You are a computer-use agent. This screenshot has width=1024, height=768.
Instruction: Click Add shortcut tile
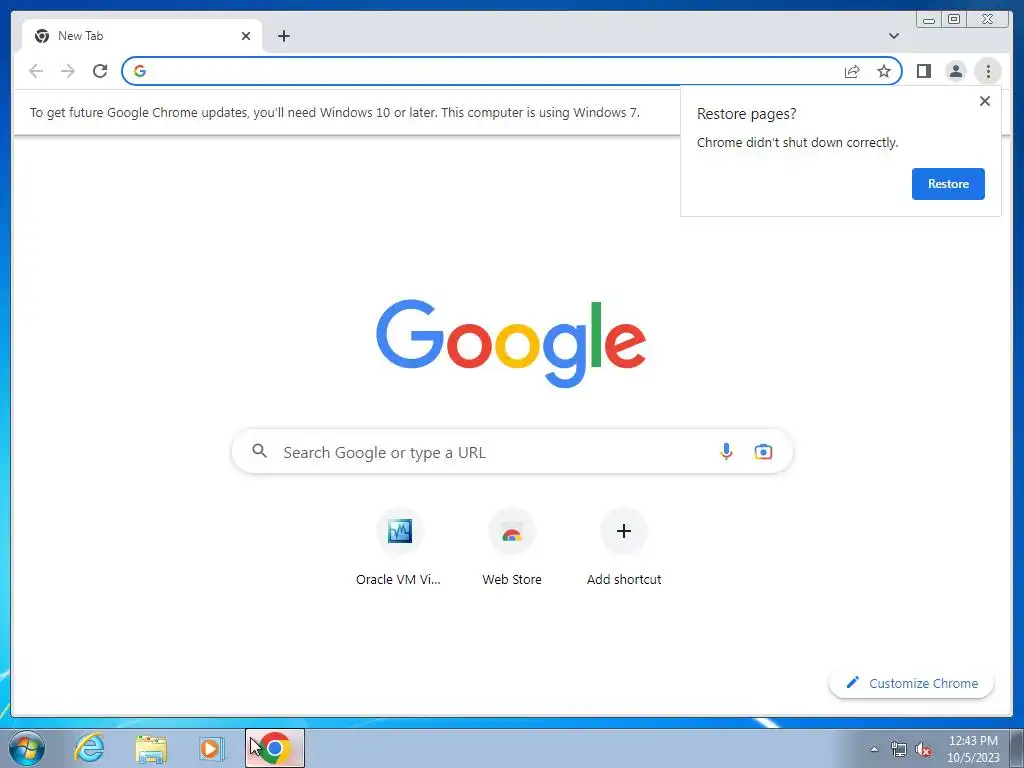tap(624, 547)
